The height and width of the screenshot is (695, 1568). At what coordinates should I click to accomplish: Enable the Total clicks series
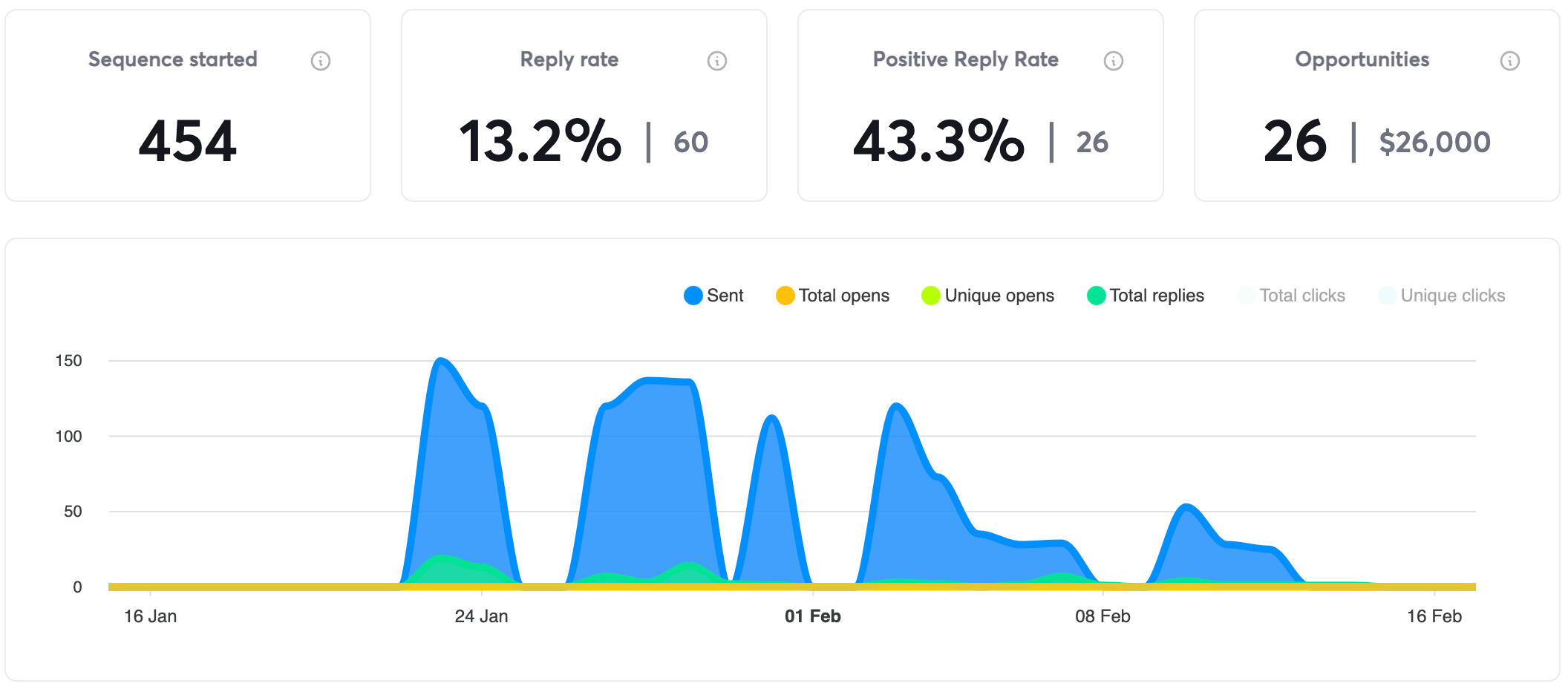[1292, 296]
